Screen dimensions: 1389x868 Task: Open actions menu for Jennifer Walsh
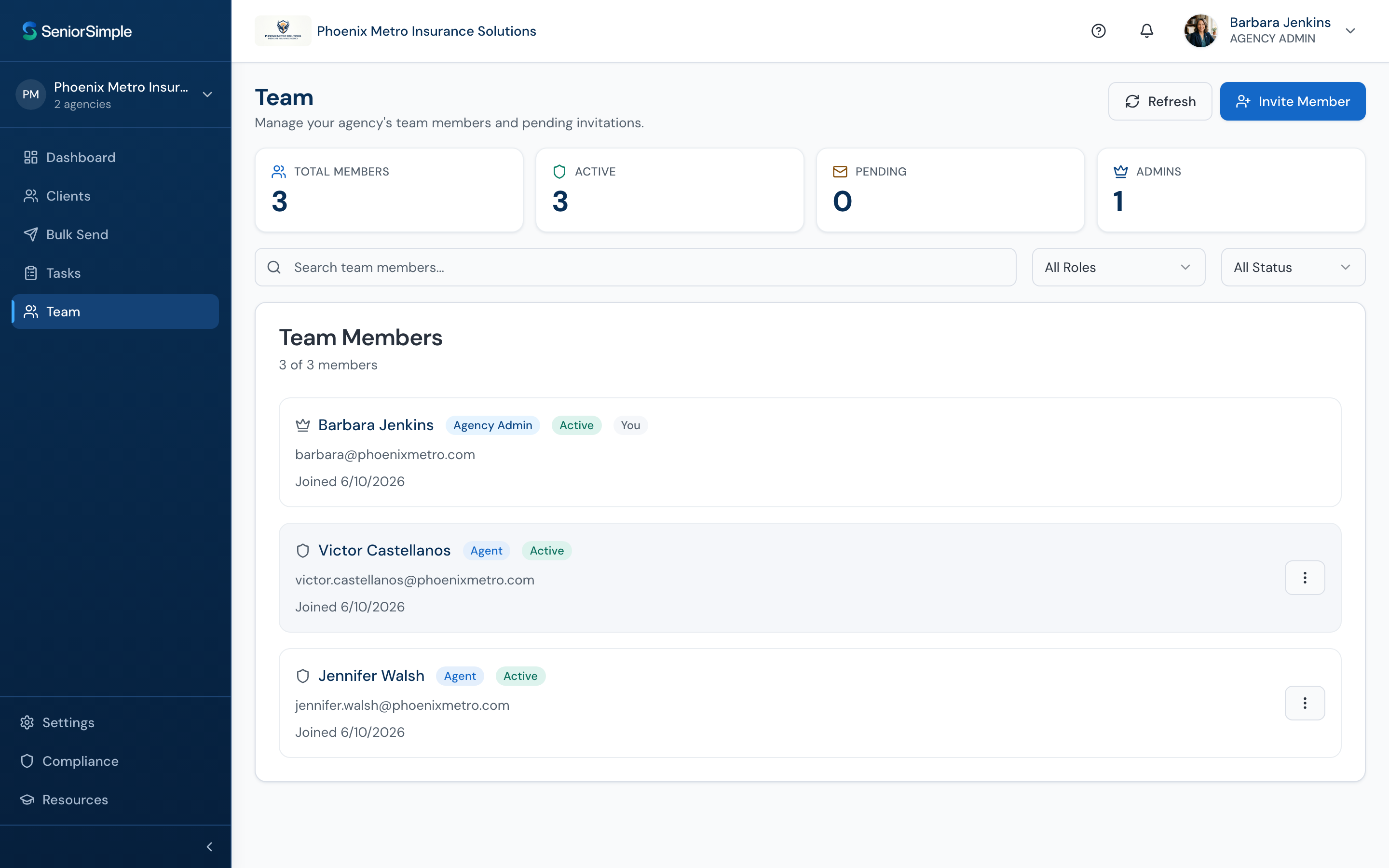tap(1305, 703)
